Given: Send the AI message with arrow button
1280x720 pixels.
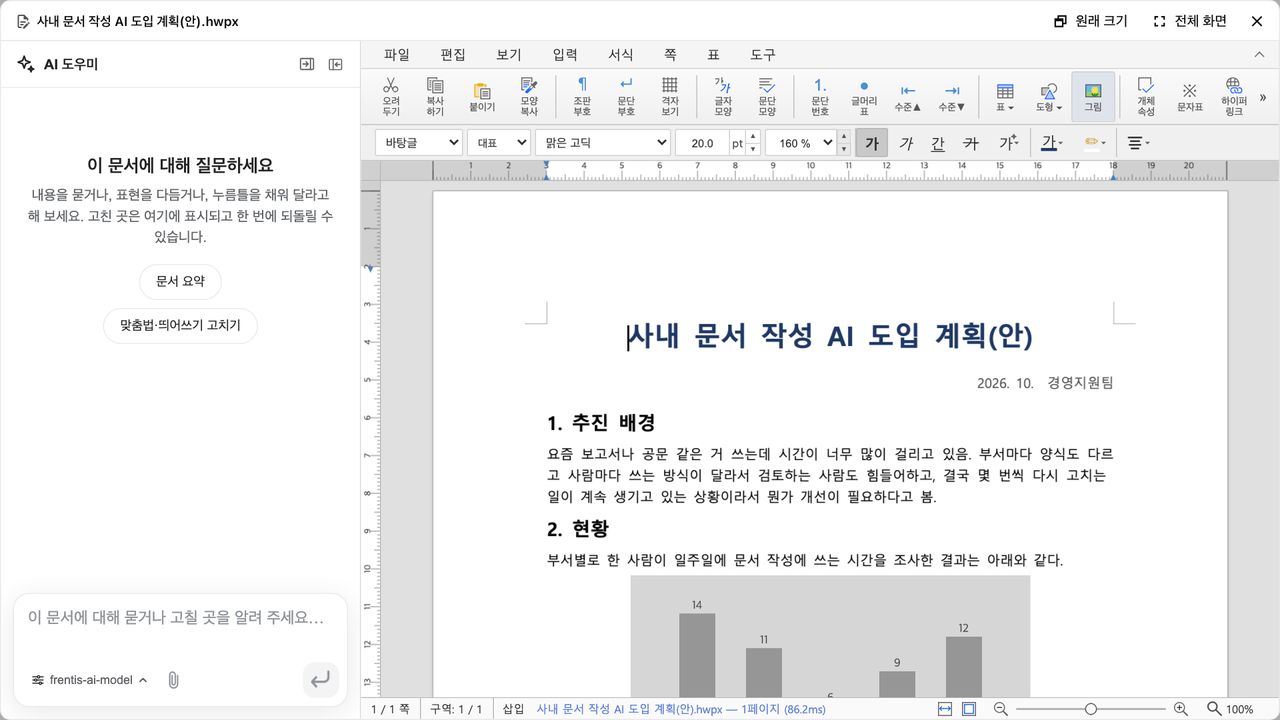Looking at the screenshot, I should 320,680.
